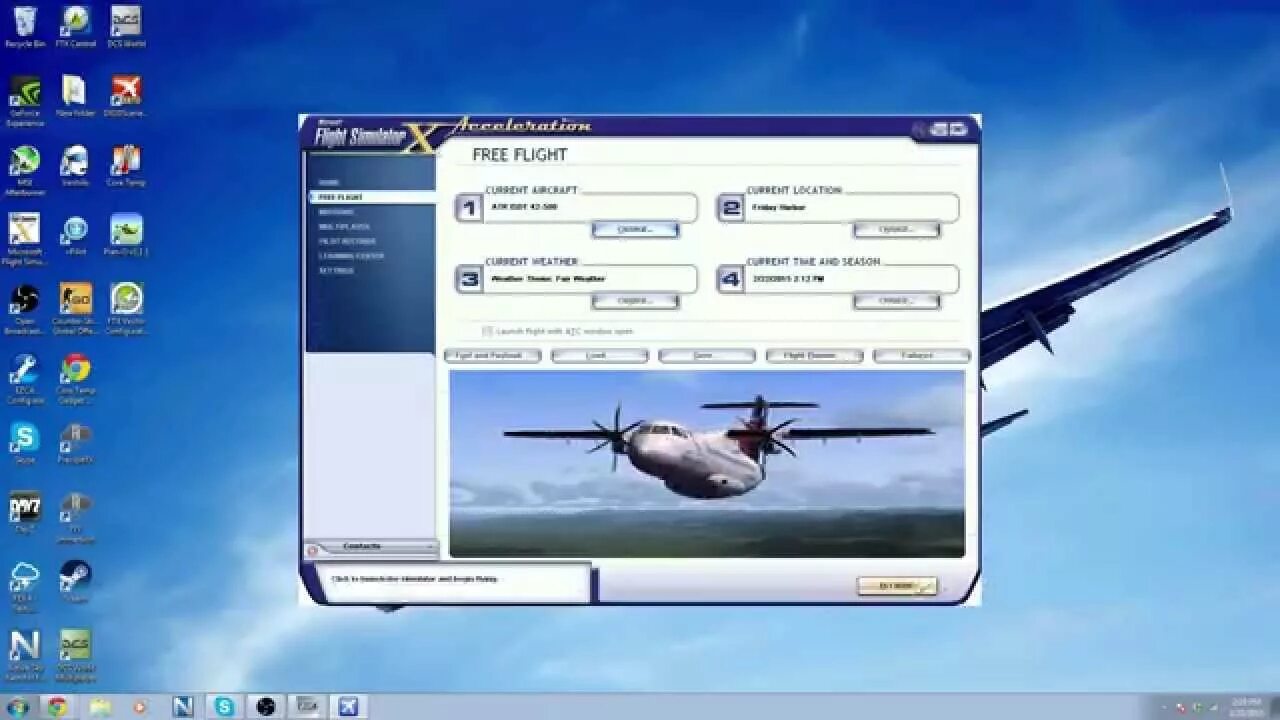Launch Open Broadcaster Software shortcut

pos(25,309)
